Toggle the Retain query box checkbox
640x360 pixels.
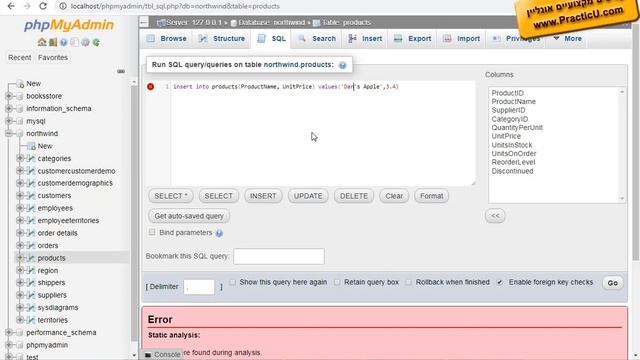pos(337,282)
